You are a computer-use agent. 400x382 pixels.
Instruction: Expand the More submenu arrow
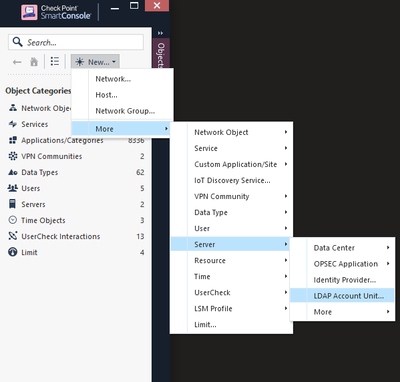coord(166,128)
